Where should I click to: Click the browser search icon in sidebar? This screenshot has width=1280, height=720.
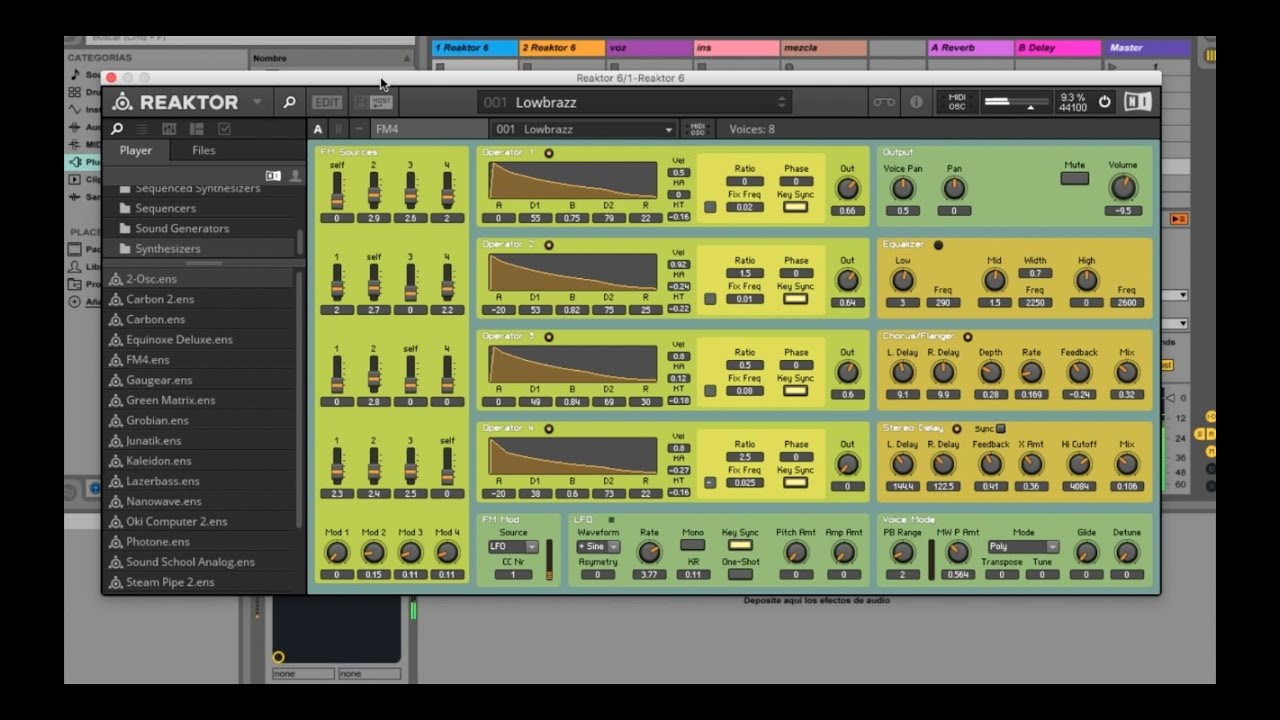click(117, 129)
